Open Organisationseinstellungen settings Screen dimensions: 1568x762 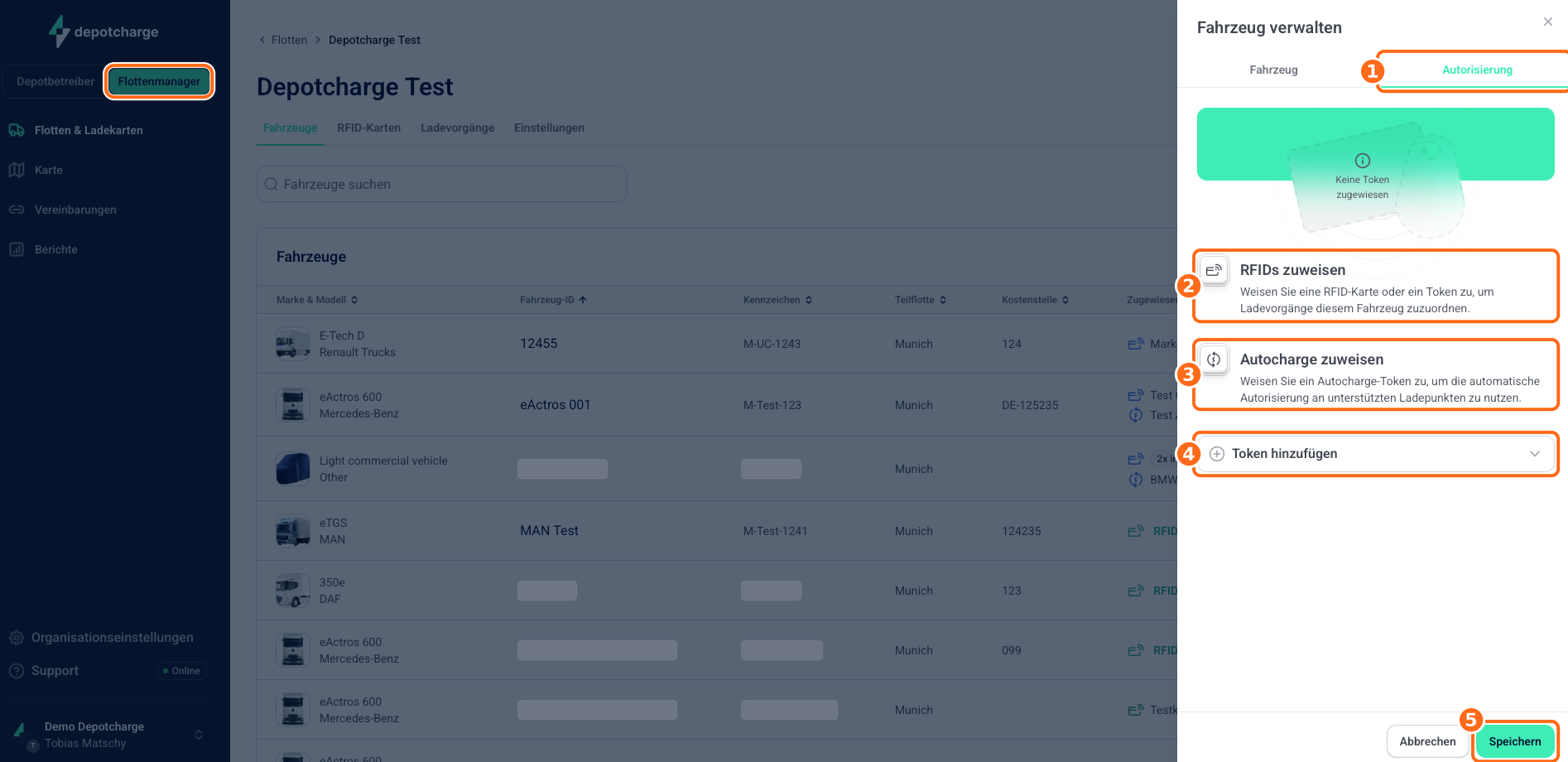[x=113, y=638]
